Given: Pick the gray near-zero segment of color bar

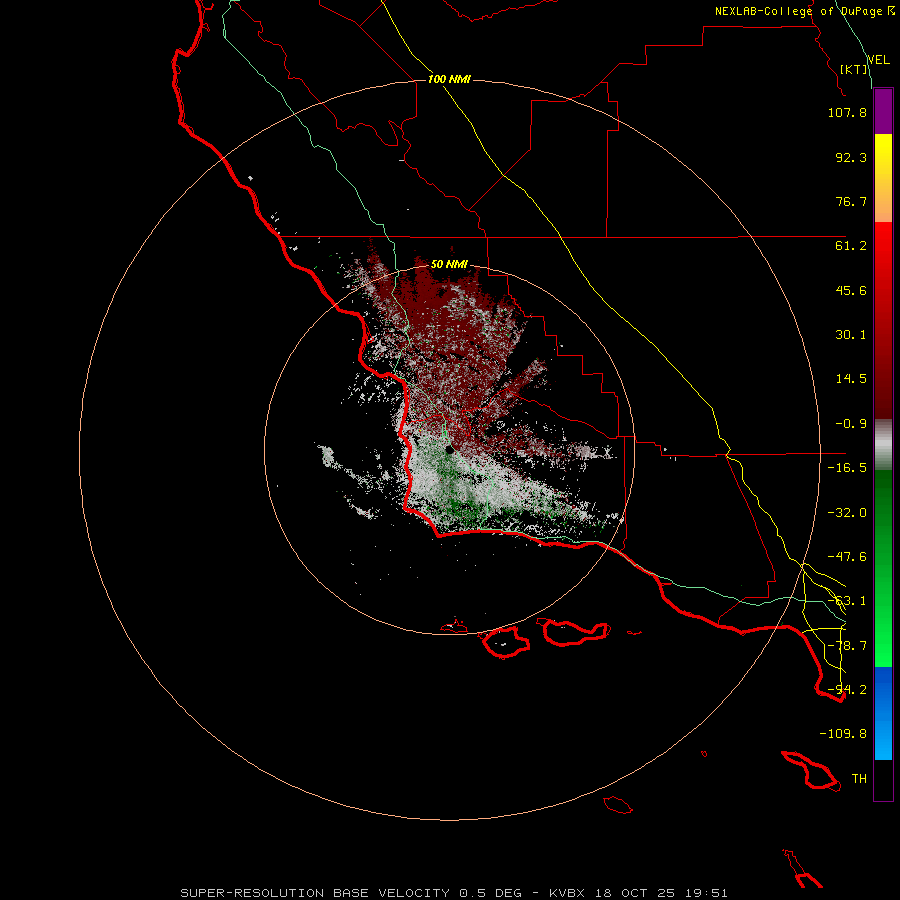Looking at the screenshot, I should 883,445.
